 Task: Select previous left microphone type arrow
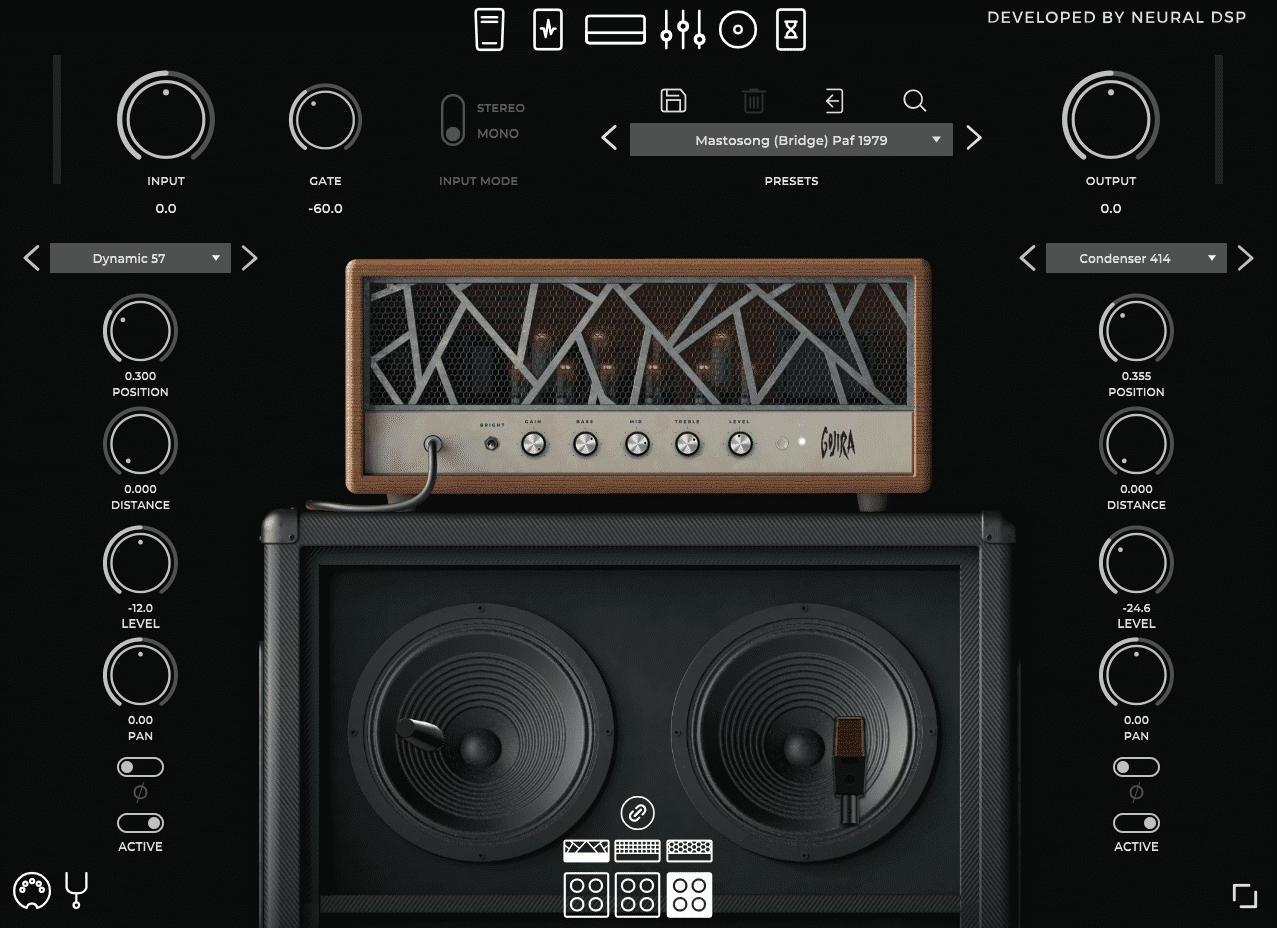click(x=32, y=259)
